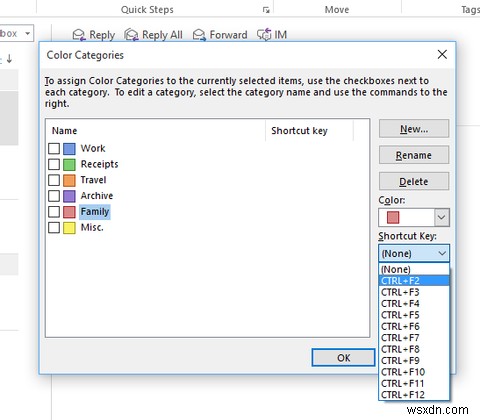Screen dimensions: 480x420
Task: Click the Name column header
Action: point(64,131)
